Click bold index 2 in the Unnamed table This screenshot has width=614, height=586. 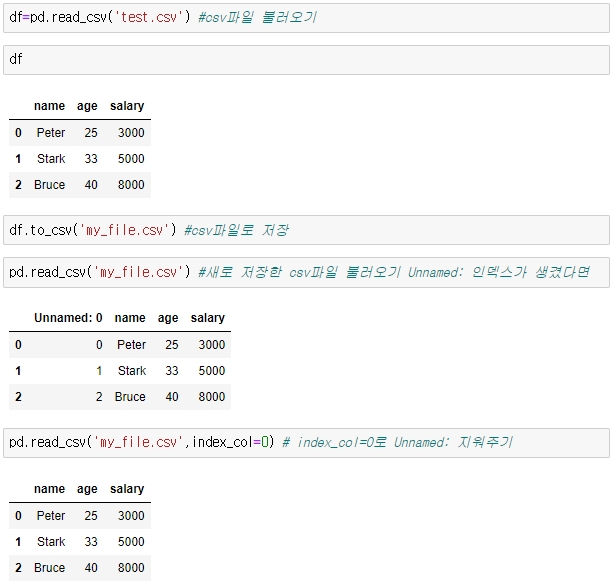tap(18, 396)
